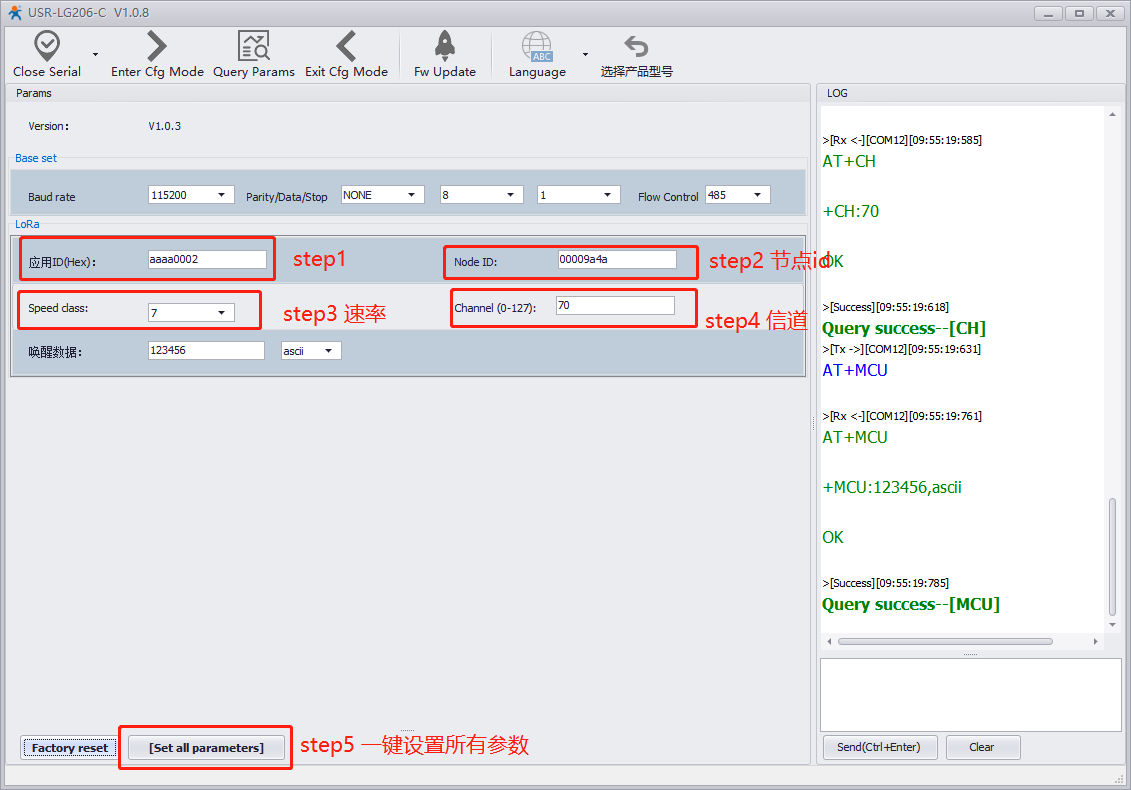
Task: Open the arrow next to Close Serial
Action: click(96, 55)
